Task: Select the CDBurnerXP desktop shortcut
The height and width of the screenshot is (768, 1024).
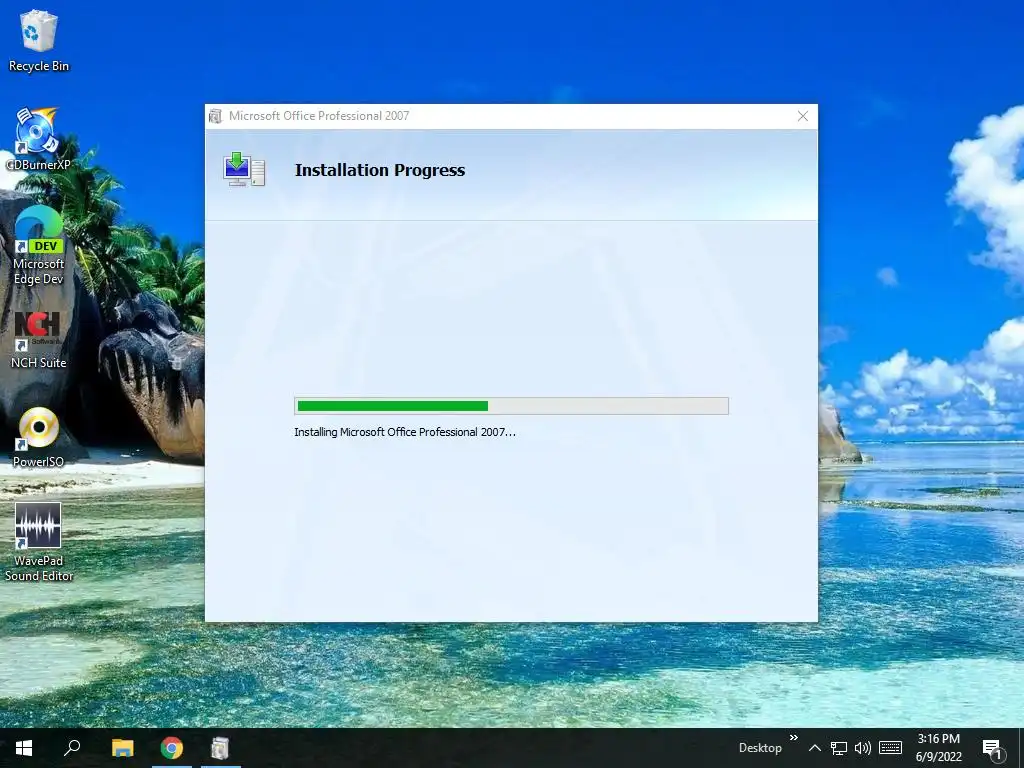Action: click(x=38, y=139)
